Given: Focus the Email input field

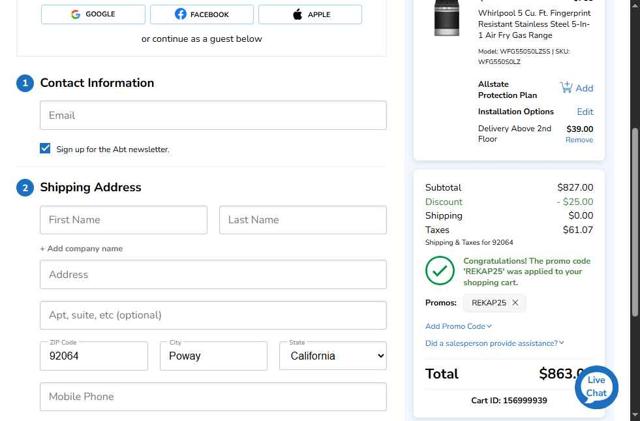Looking at the screenshot, I should [213, 115].
